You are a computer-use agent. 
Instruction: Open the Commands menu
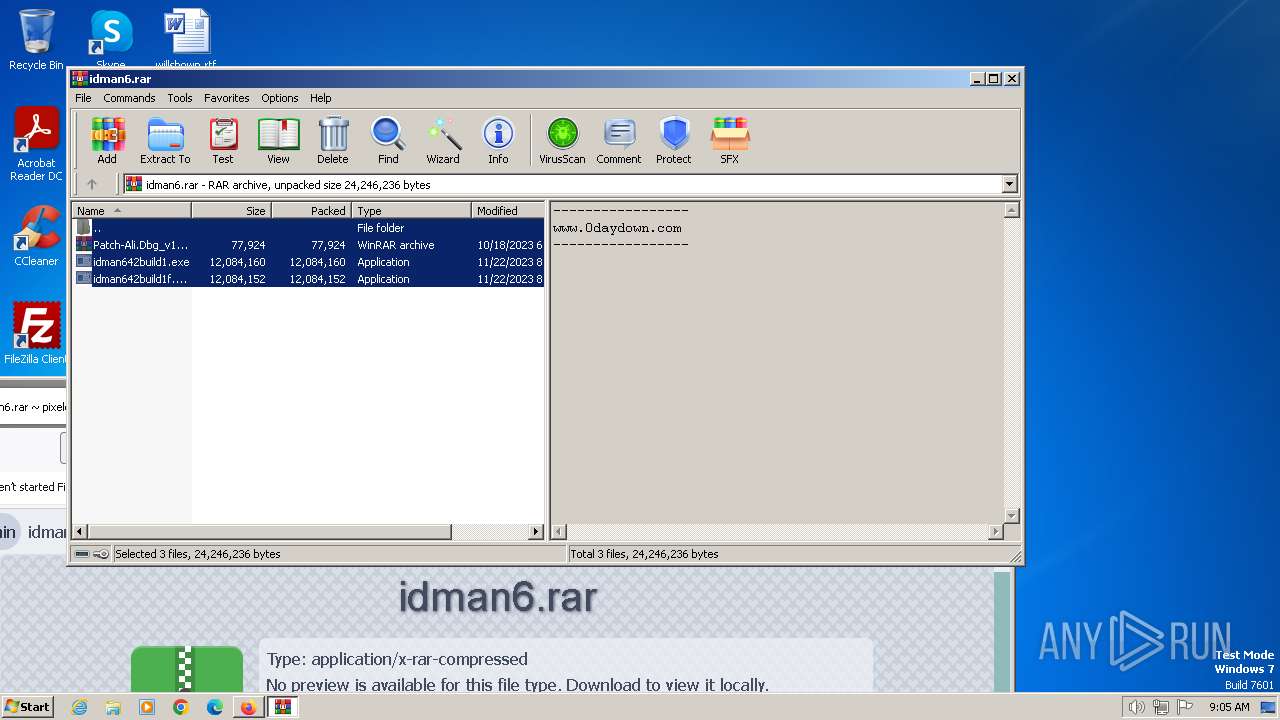(129, 98)
